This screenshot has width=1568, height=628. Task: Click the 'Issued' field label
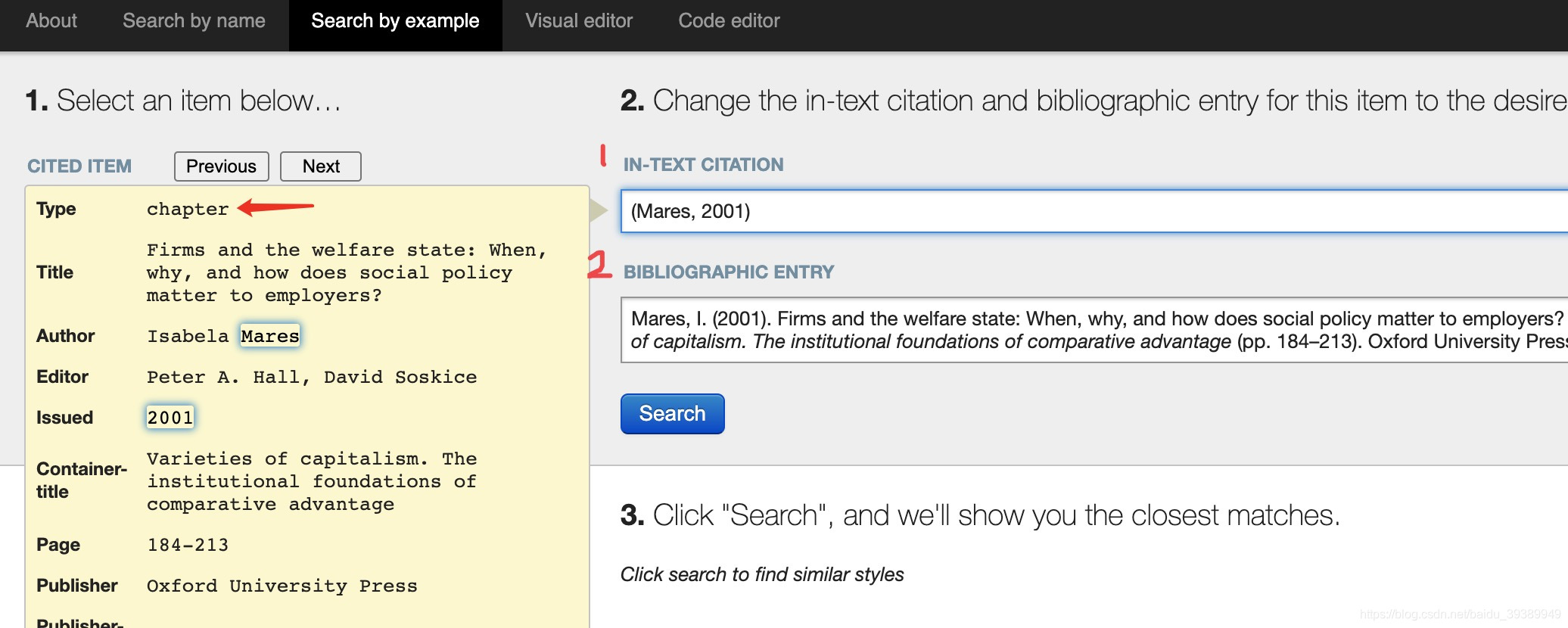64,418
